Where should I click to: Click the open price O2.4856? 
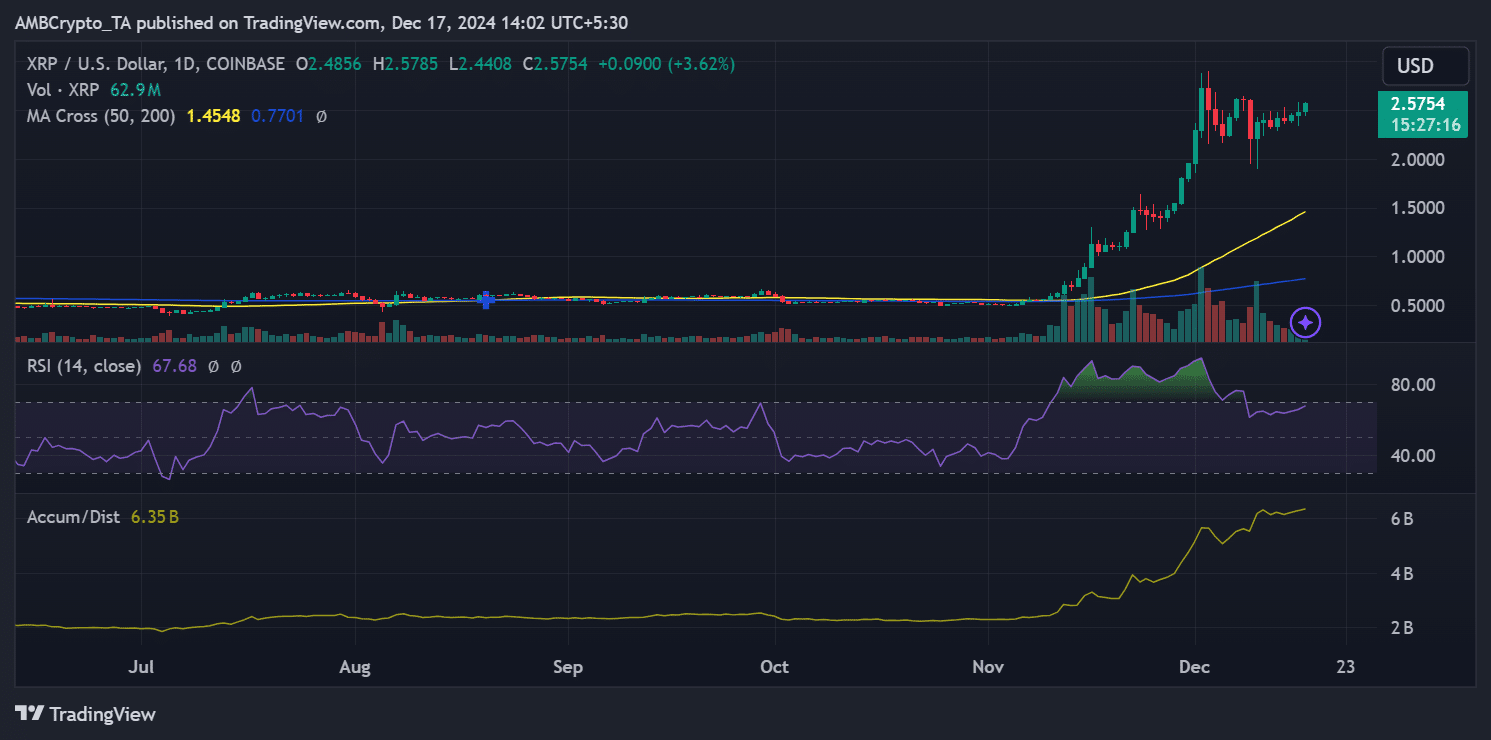coord(330,64)
